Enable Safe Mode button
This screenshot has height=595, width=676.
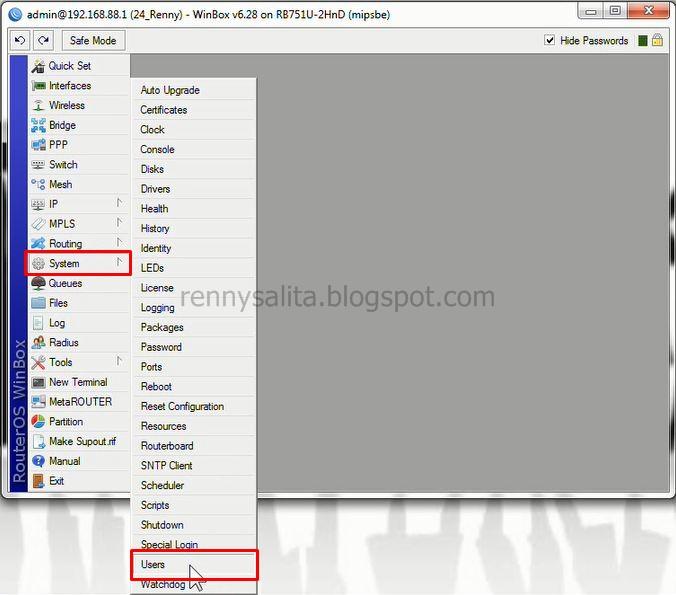(93, 41)
